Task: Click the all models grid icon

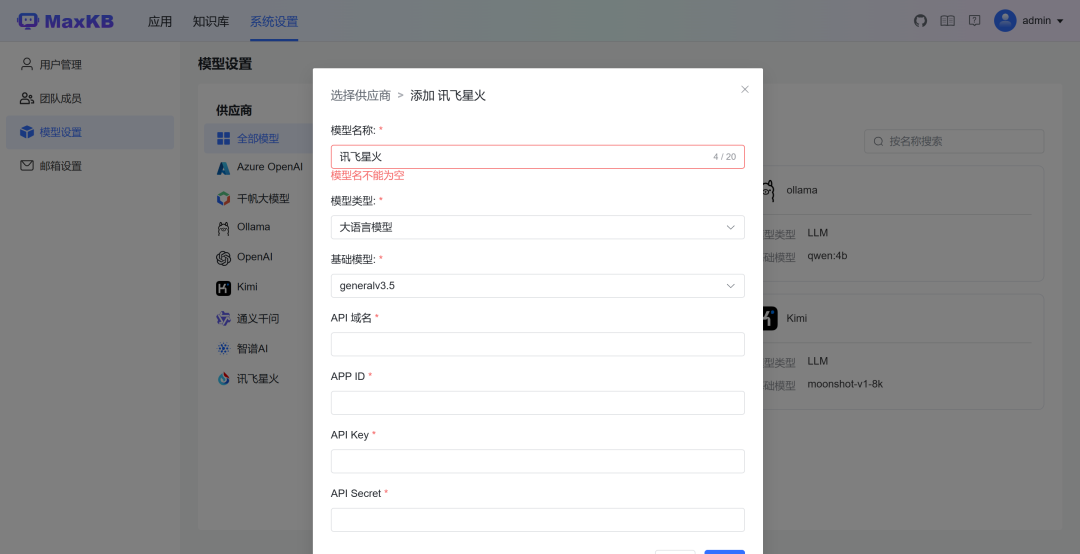Action: tap(223, 138)
